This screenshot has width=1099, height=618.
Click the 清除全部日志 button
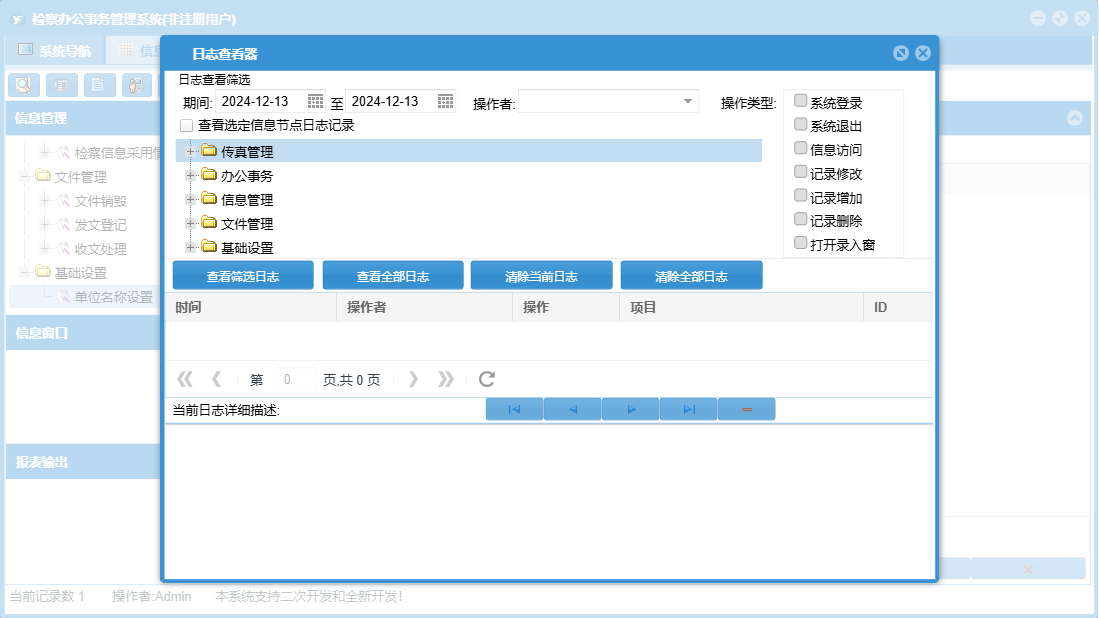pyautogui.click(x=691, y=276)
